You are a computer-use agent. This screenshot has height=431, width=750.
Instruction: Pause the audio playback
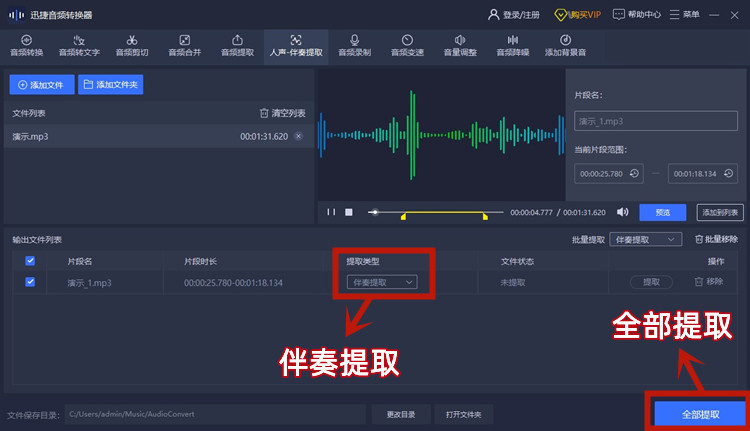pyautogui.click(x=331, y=212)
